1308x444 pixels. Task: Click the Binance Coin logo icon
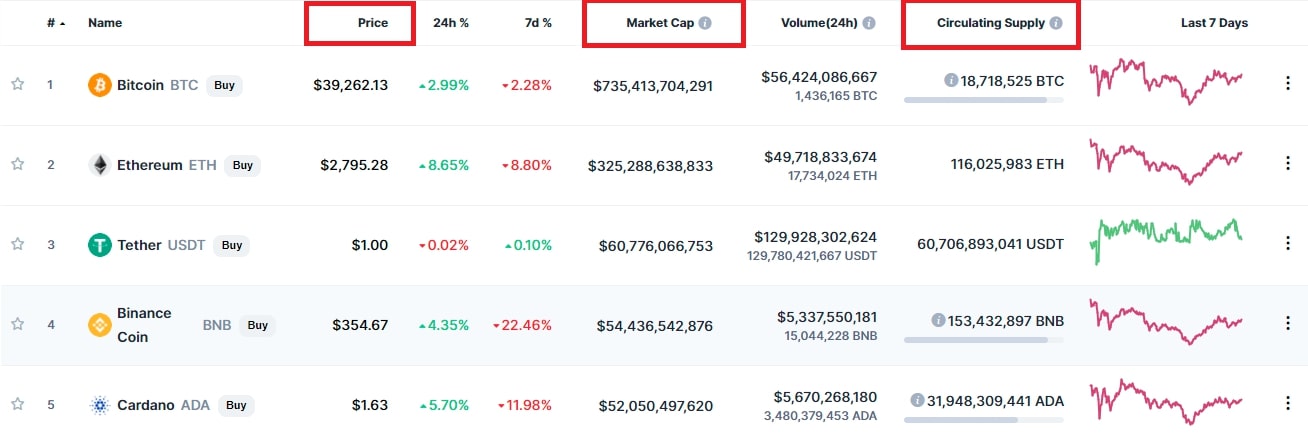(x=99, y=325)
